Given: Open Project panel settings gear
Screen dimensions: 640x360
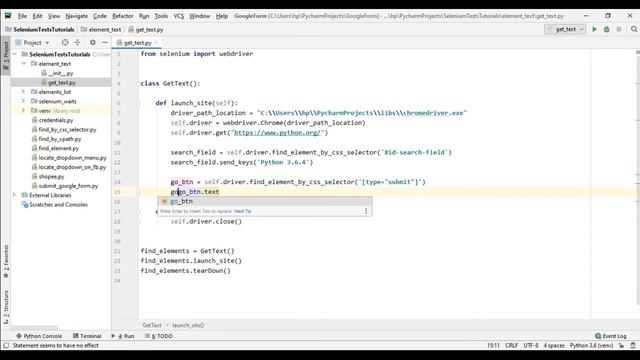Looking at the screenshot, I should (93, 42).
